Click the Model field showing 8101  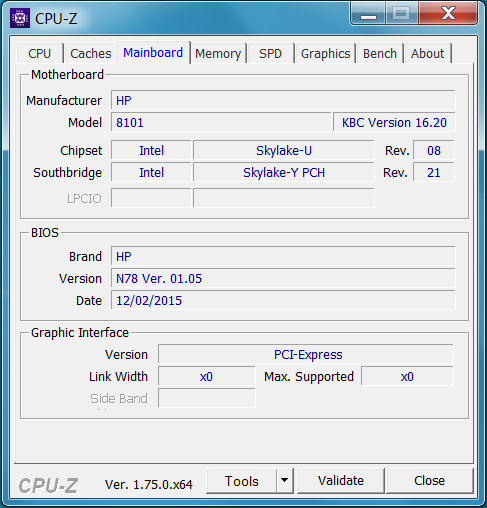[x=221, y=122]
